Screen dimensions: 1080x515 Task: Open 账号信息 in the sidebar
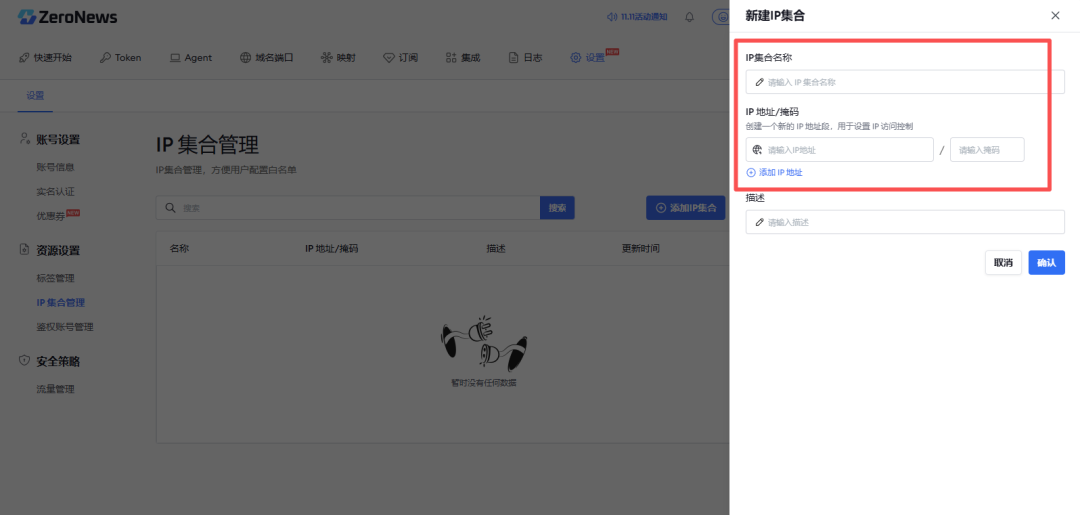[x=55, y=167]
